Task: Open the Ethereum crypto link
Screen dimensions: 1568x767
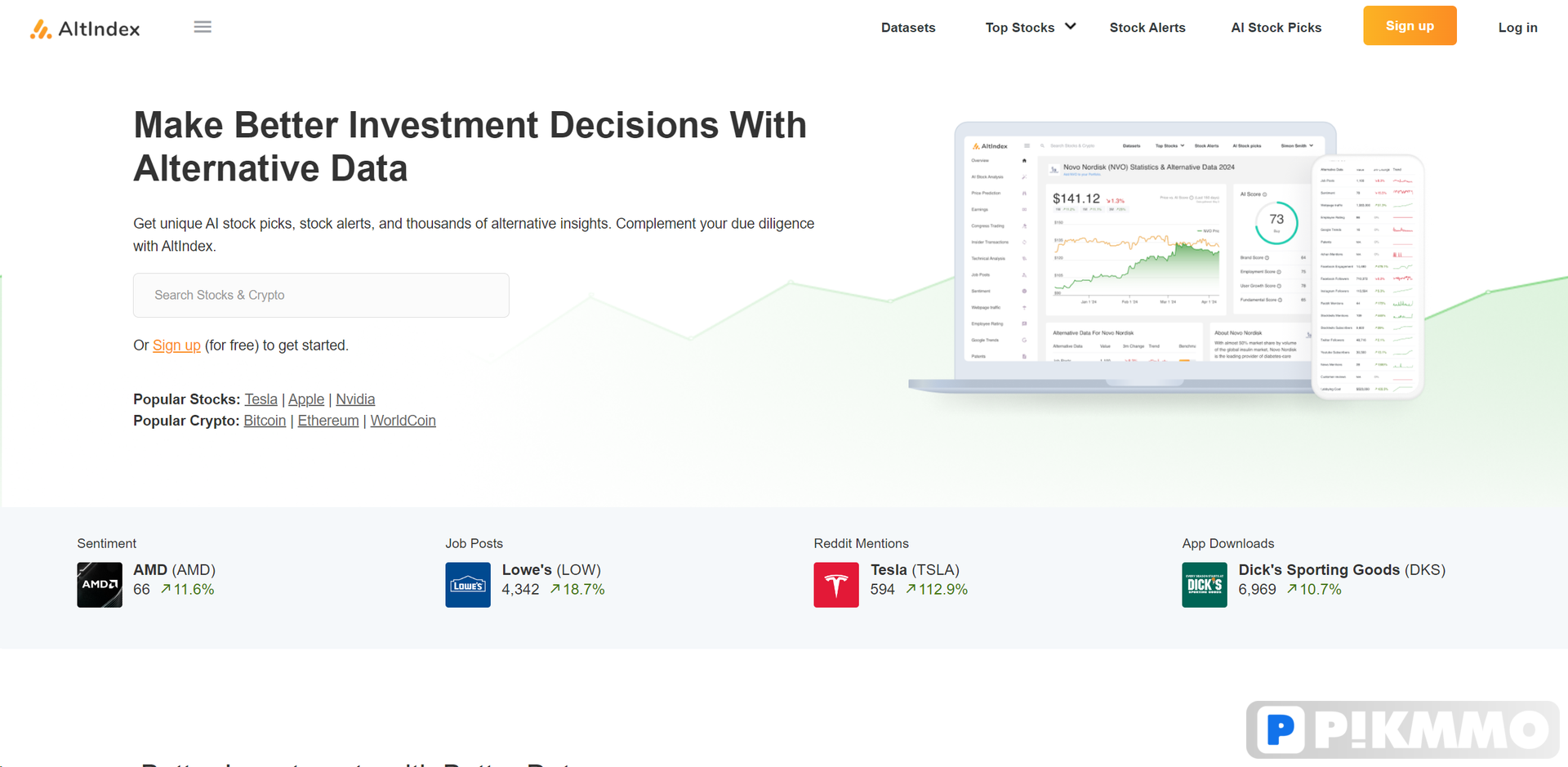Action: (x=328, y=421)
